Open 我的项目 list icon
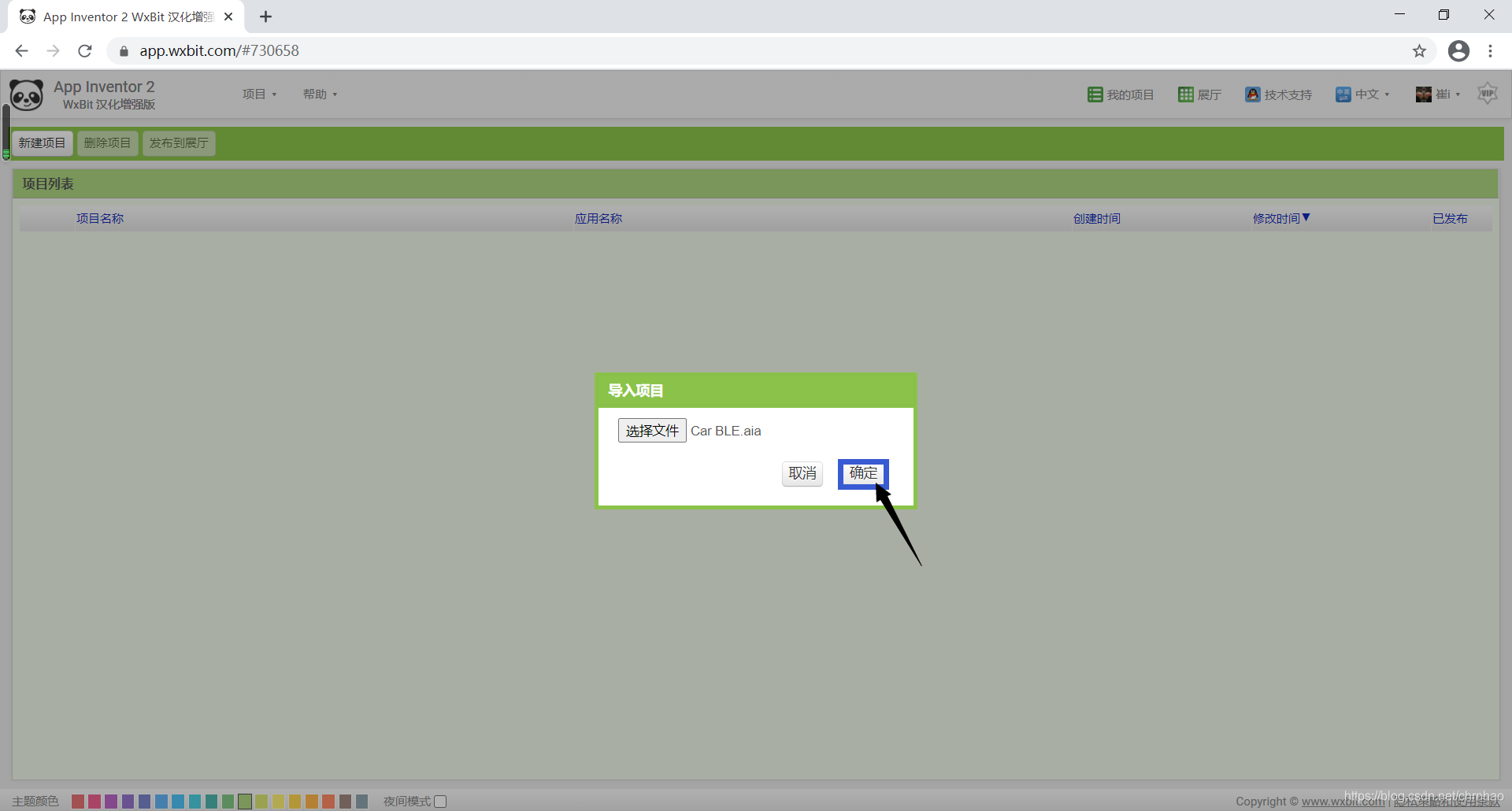1512x811 pixels. [1095, 94]
